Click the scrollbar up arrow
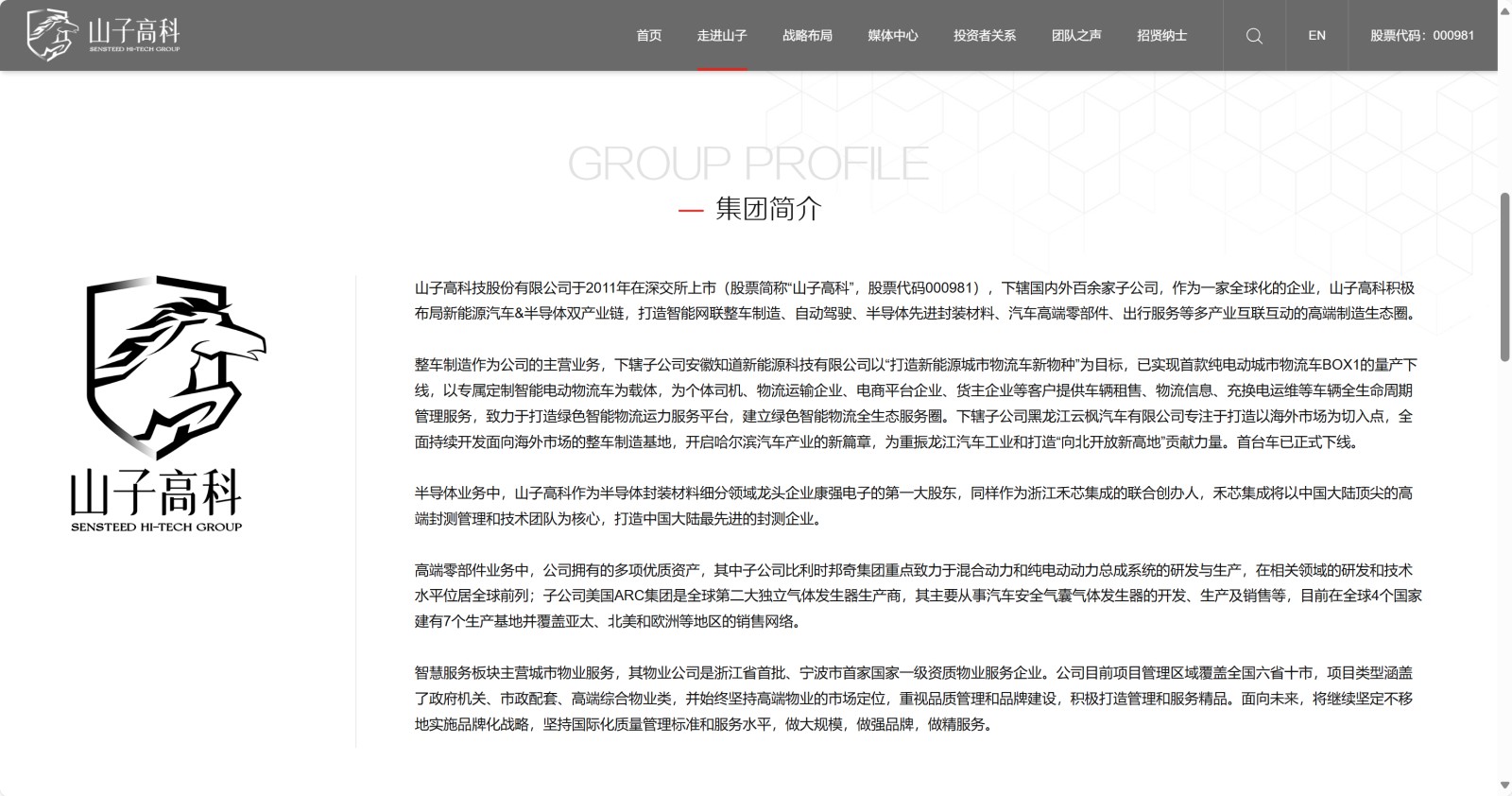Image resolution: width=1512 pixels, height=796 pixels. tap(1504, 8)
